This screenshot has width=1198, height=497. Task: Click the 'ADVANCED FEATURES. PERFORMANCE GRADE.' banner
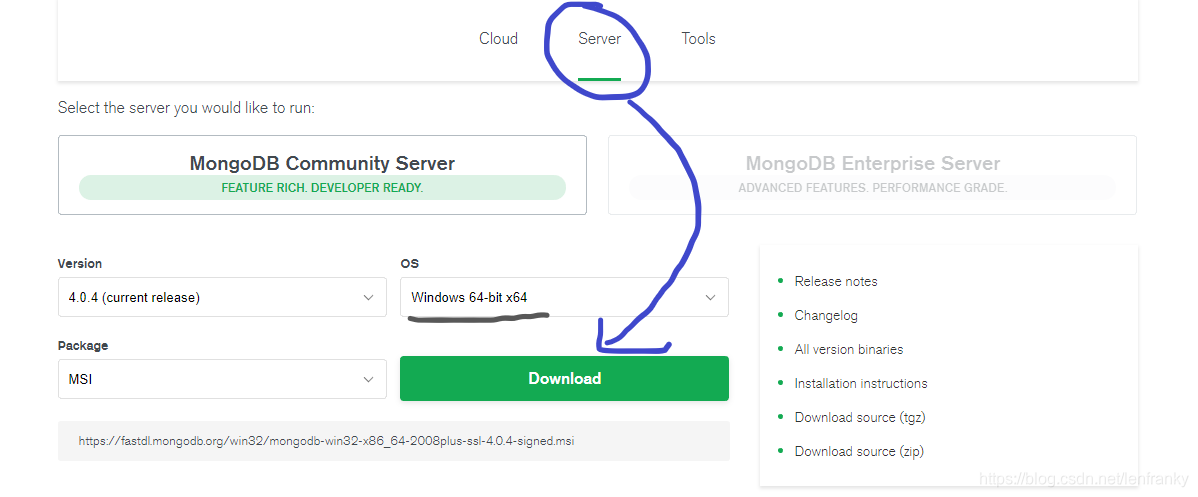click(873, 187)
